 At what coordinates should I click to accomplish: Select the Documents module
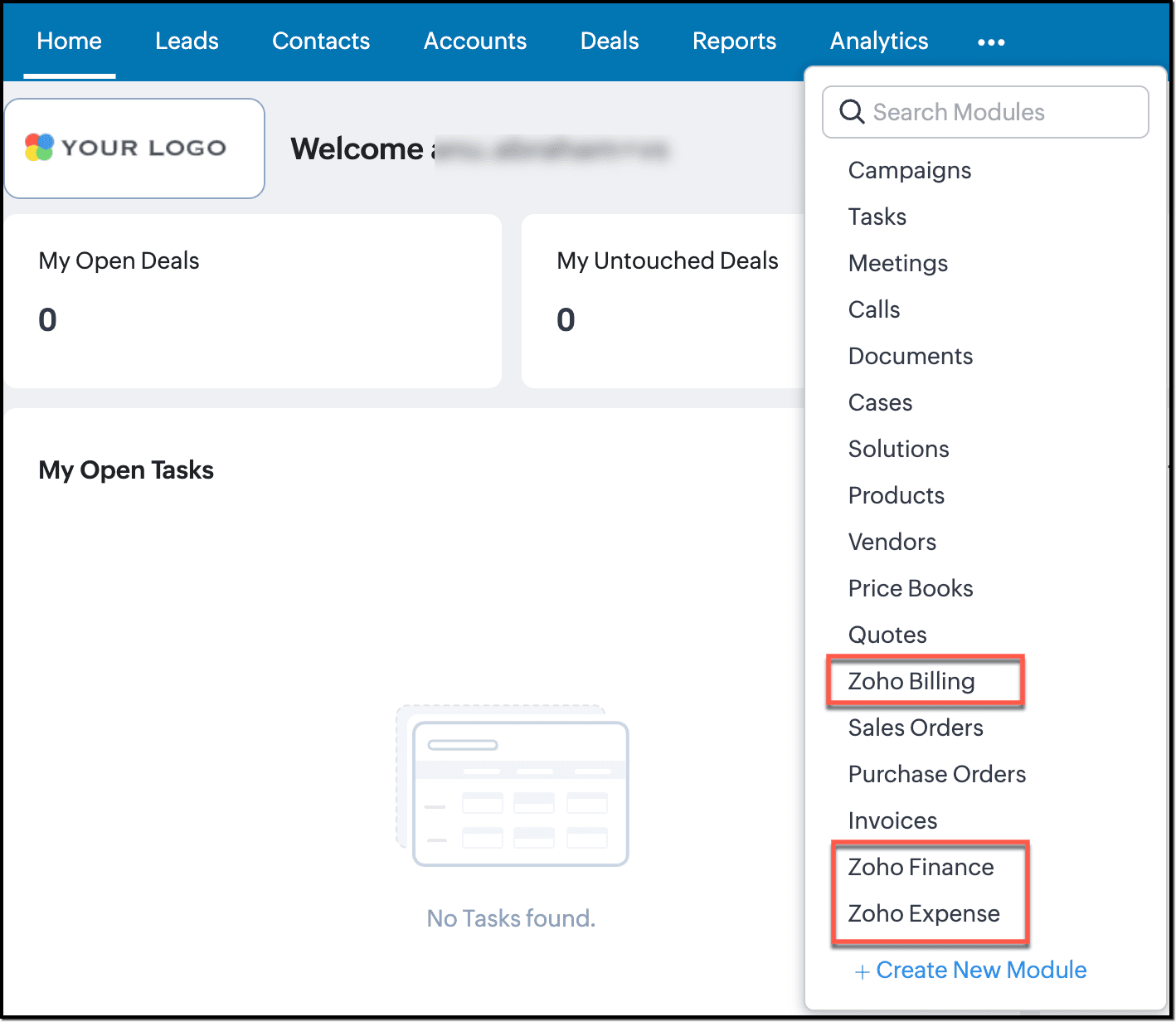click(x=911, y=357)
